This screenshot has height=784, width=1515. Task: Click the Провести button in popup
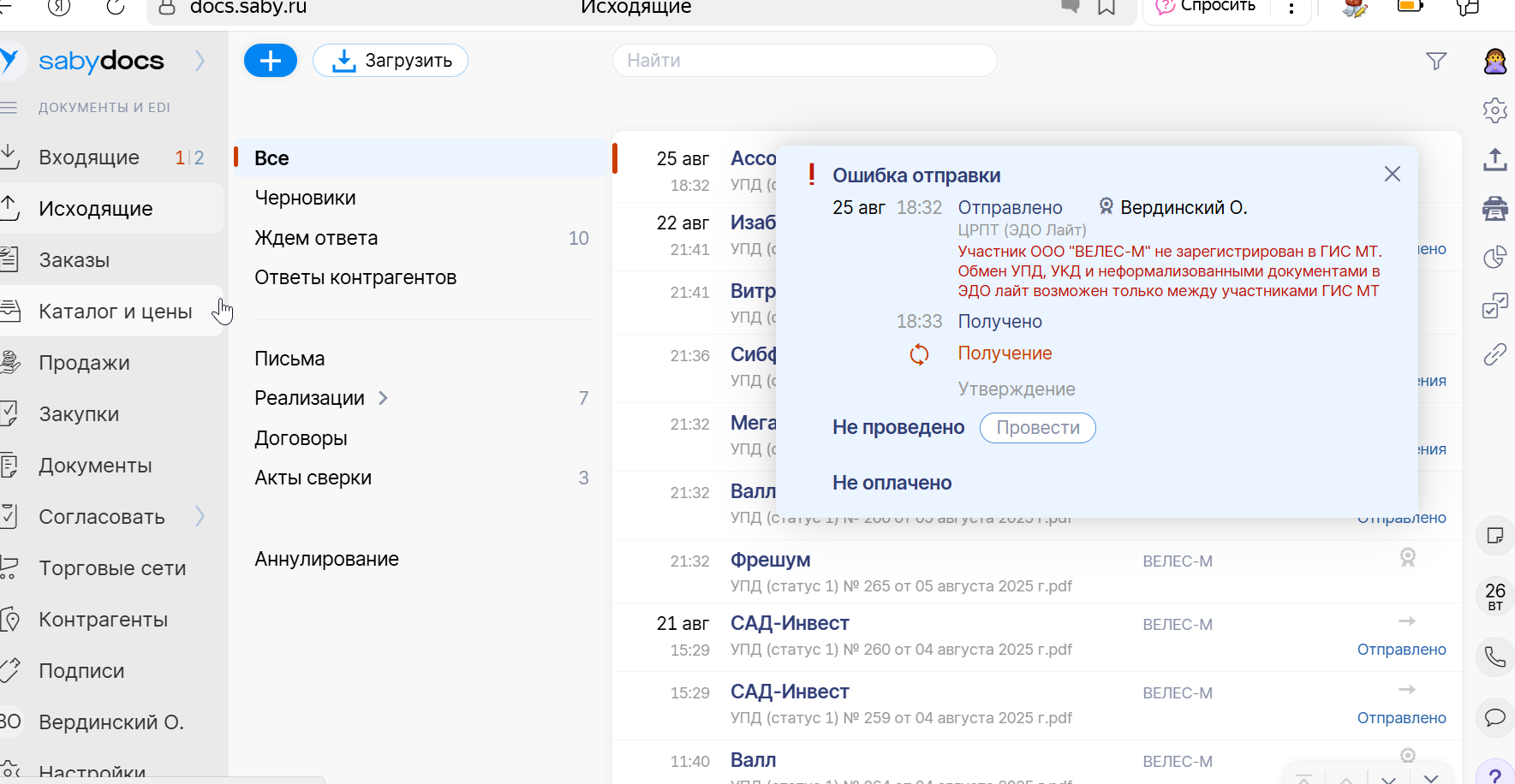point(1038,428)
